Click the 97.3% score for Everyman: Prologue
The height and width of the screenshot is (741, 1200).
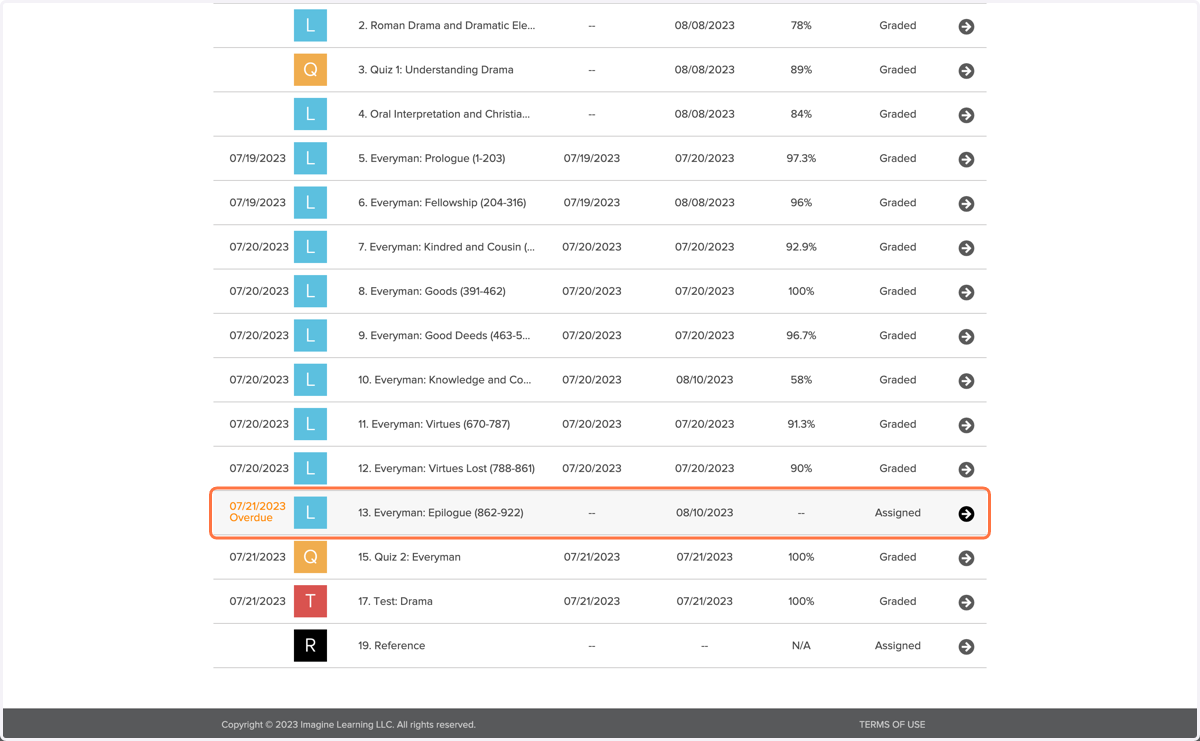801,158
